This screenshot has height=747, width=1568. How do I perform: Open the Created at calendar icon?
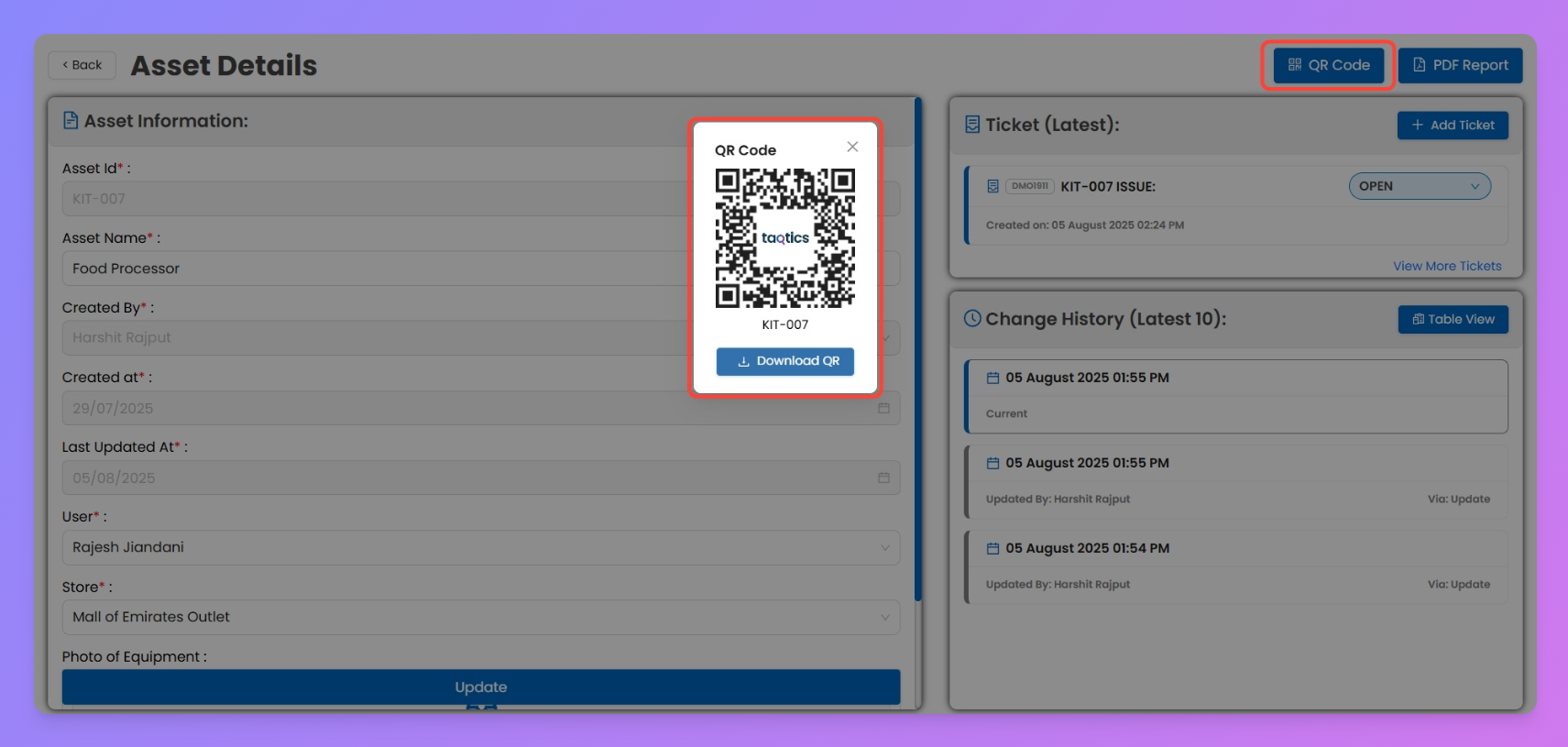click(x=883, y=408)
